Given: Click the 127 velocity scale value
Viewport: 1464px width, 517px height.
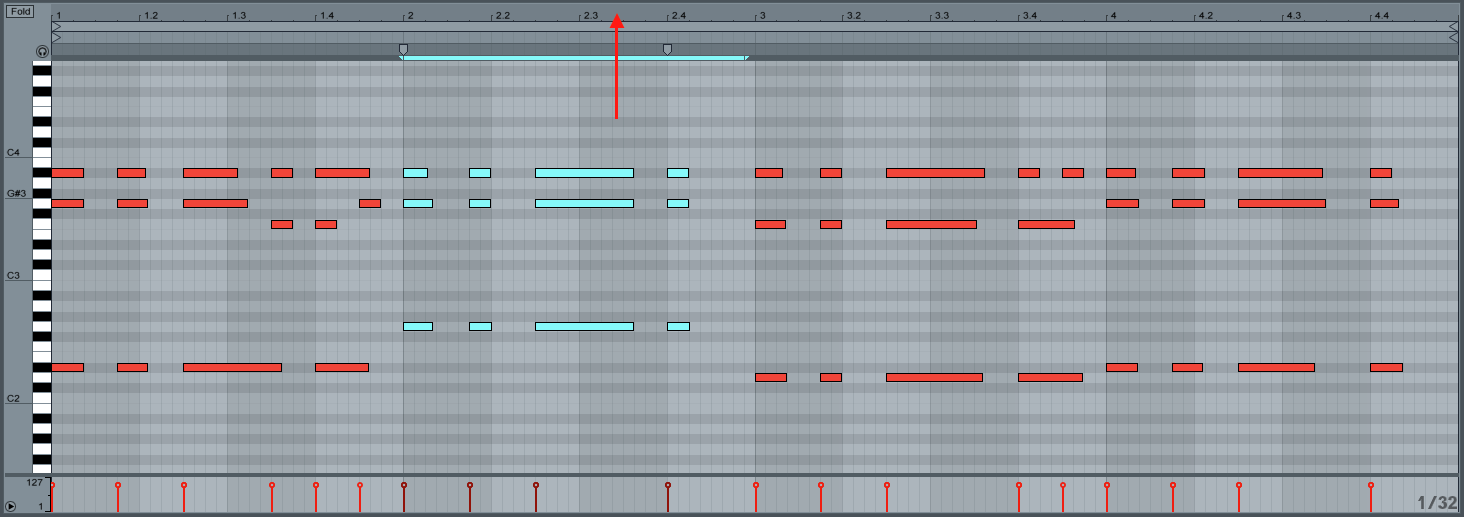Looking at the screenshot, I should (x=34, y=483).
